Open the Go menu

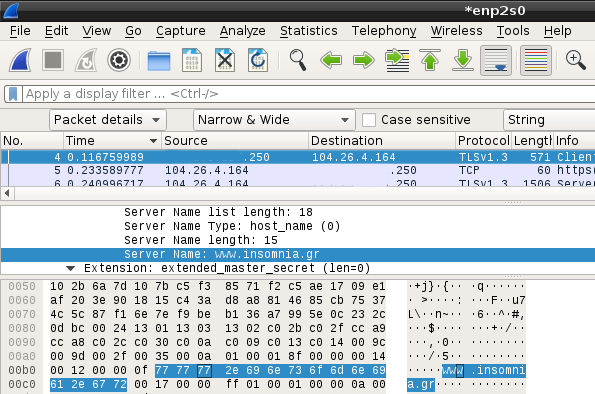click(133, 31)
